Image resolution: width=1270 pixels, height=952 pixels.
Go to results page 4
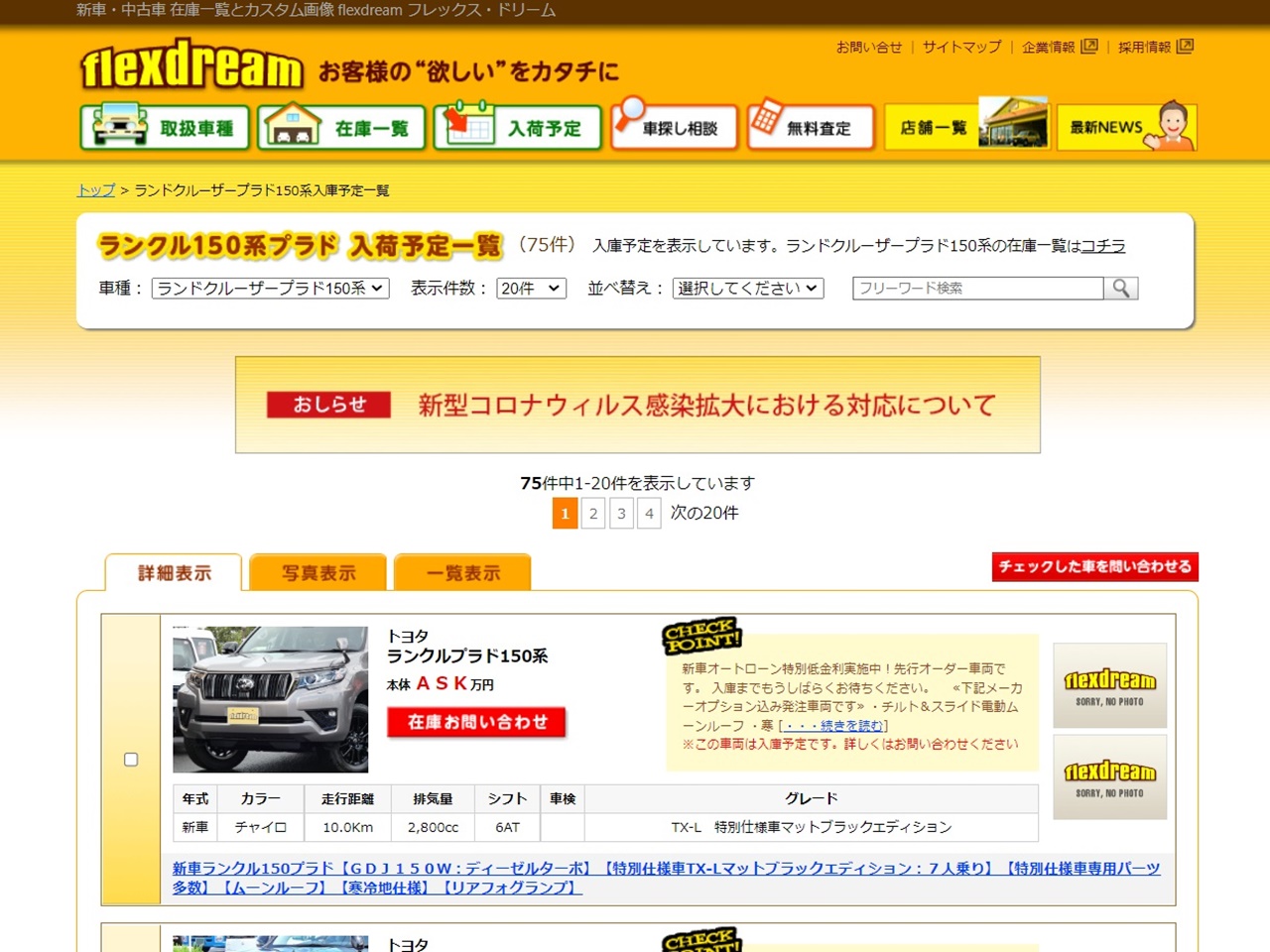[x=649, y=513]
